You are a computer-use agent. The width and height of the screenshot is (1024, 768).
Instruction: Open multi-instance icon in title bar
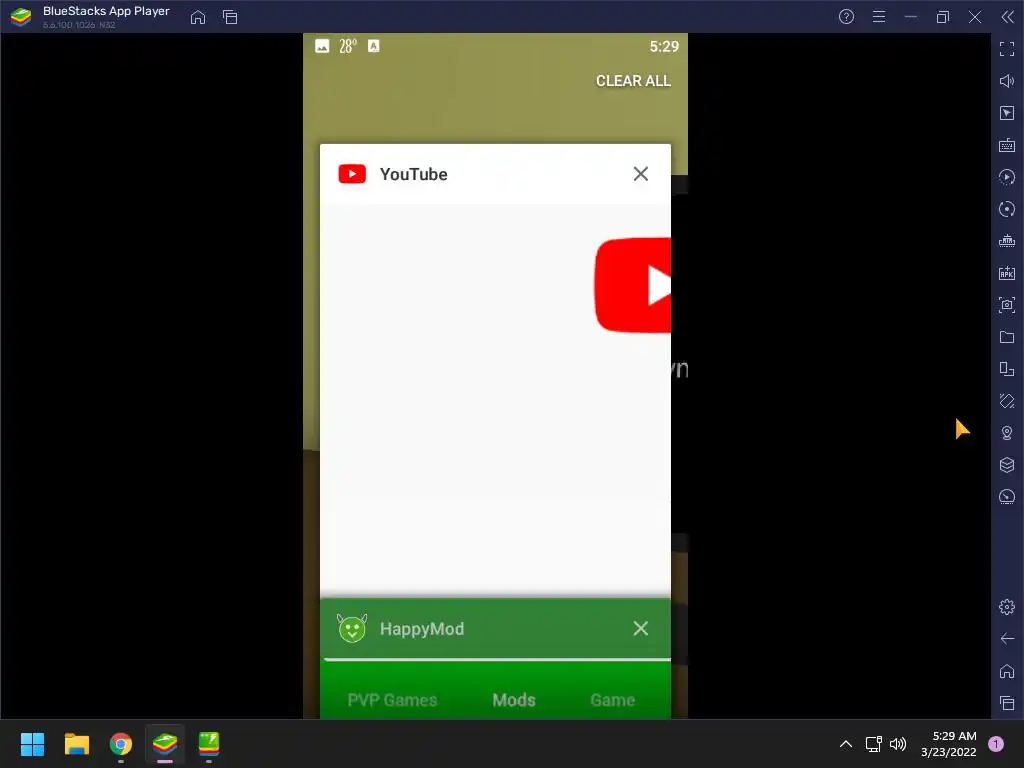click(x=230, y=17)
